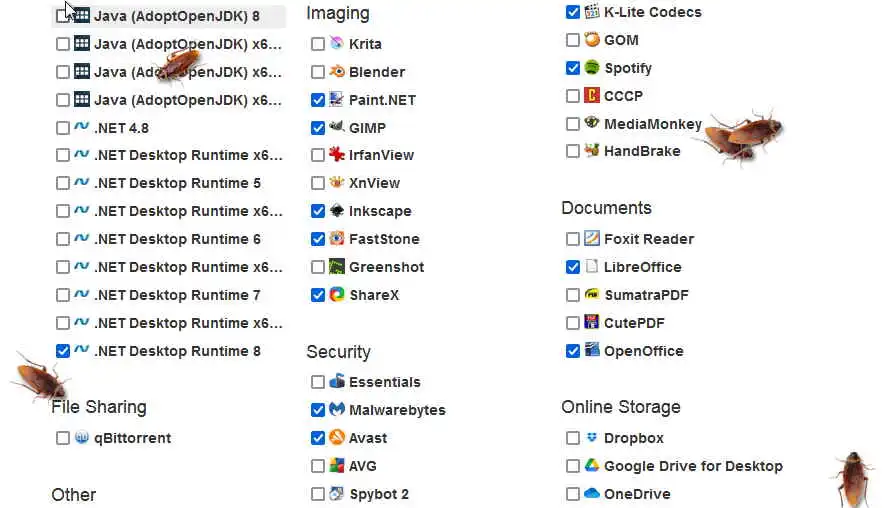Uncheck the K-Lite Codecs checkbox
896x508 pixels.
(x=573, y=12)
